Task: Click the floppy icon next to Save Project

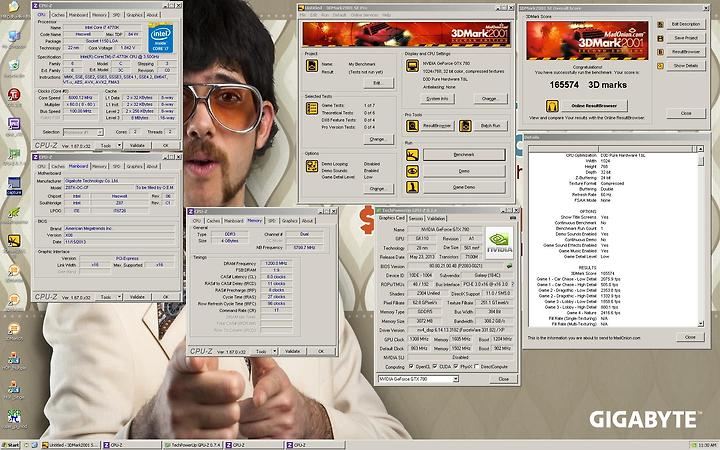Action: click(660, 38)
